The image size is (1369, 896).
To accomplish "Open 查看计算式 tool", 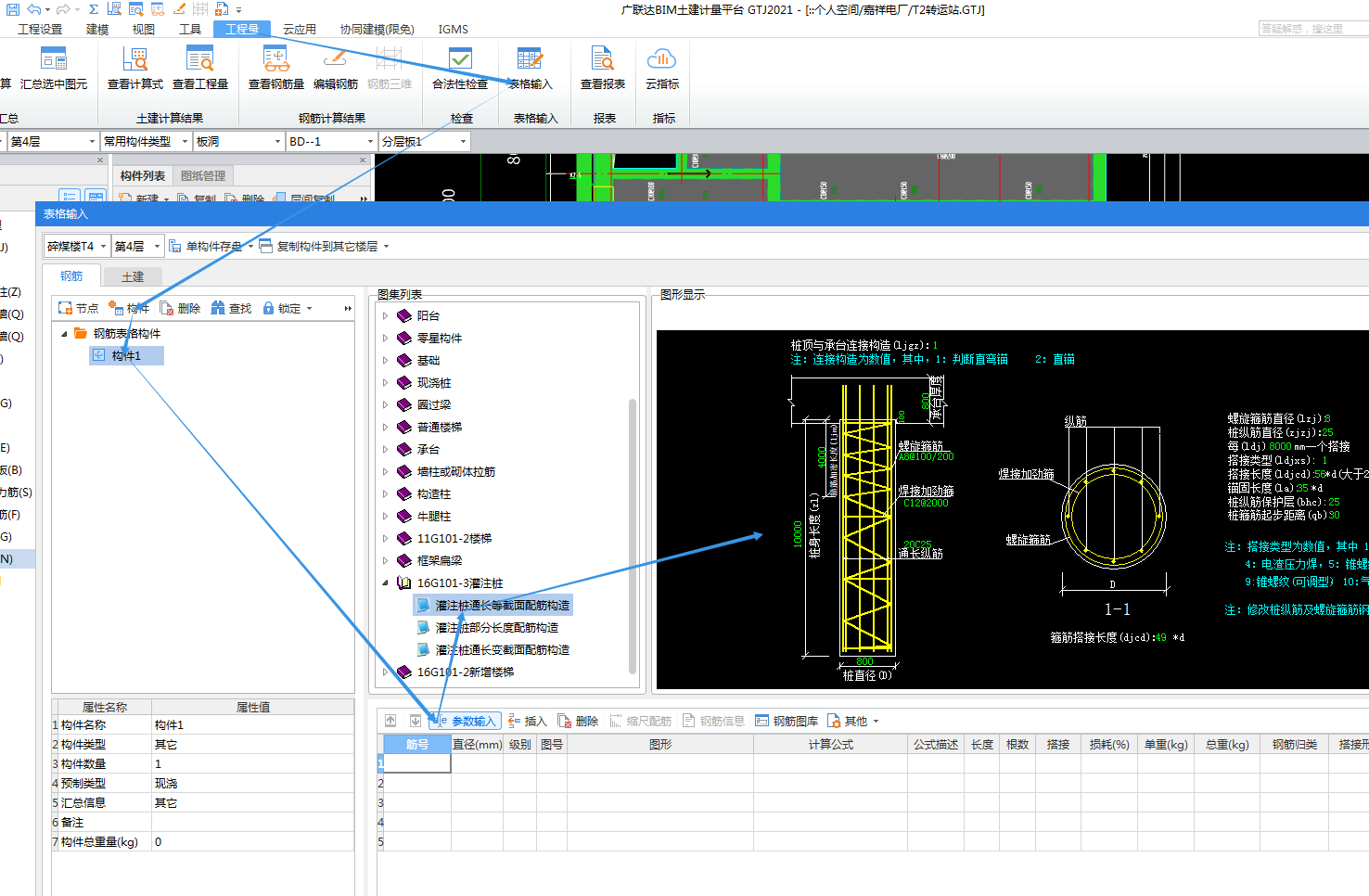I will pyautogui.click(x=135, y=69).
